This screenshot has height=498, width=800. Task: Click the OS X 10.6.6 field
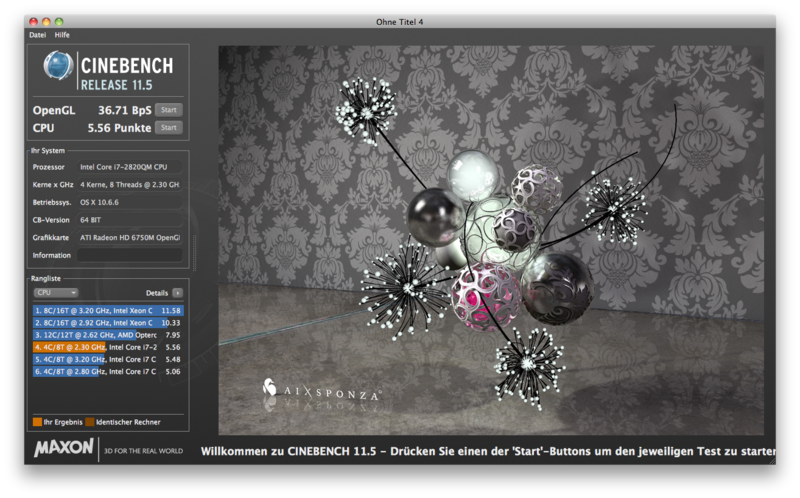point(130,202)
